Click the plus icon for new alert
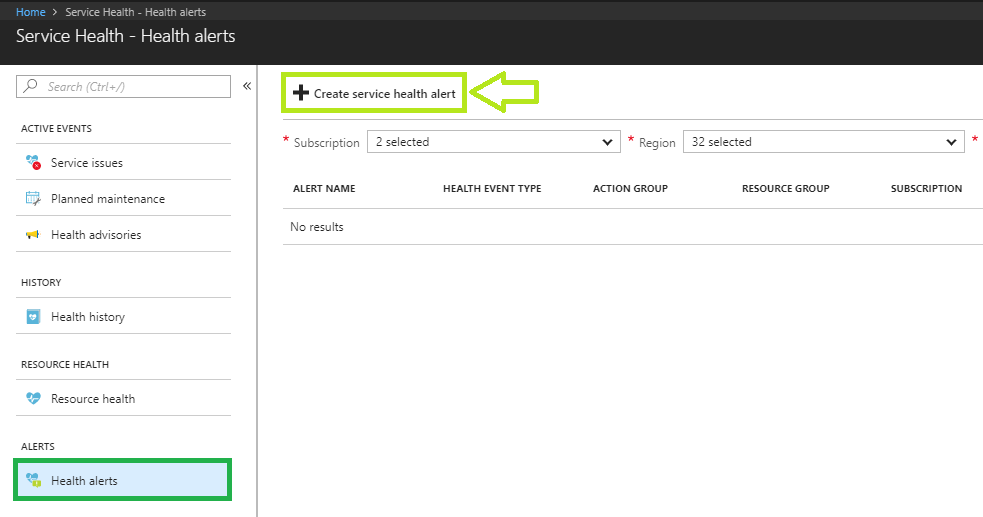 301,93
